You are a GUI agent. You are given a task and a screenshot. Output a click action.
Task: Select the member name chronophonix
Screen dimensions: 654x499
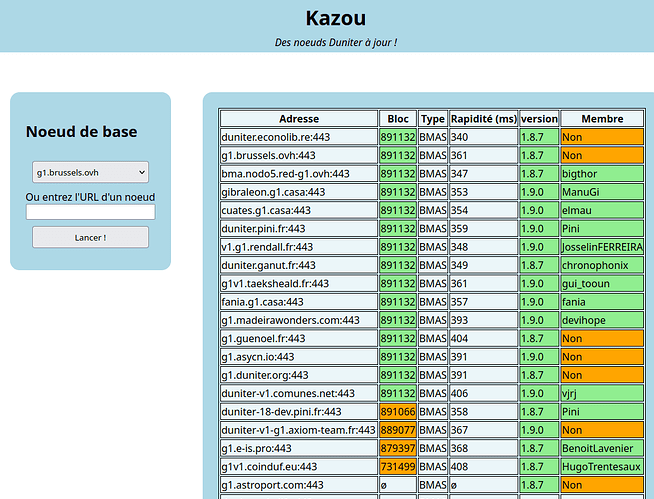[x=602, y=265]
